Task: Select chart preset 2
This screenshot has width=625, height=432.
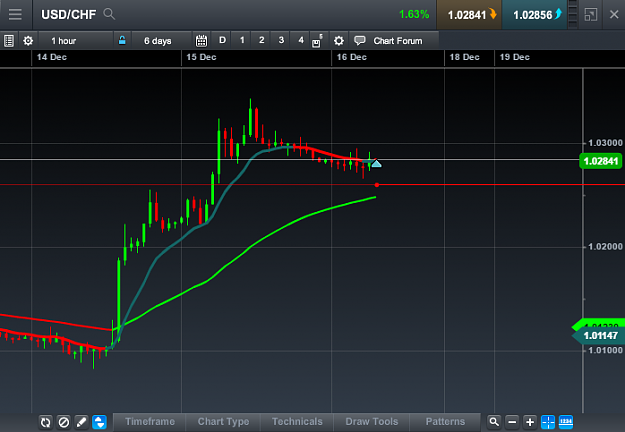Action: tap(261, 40)
